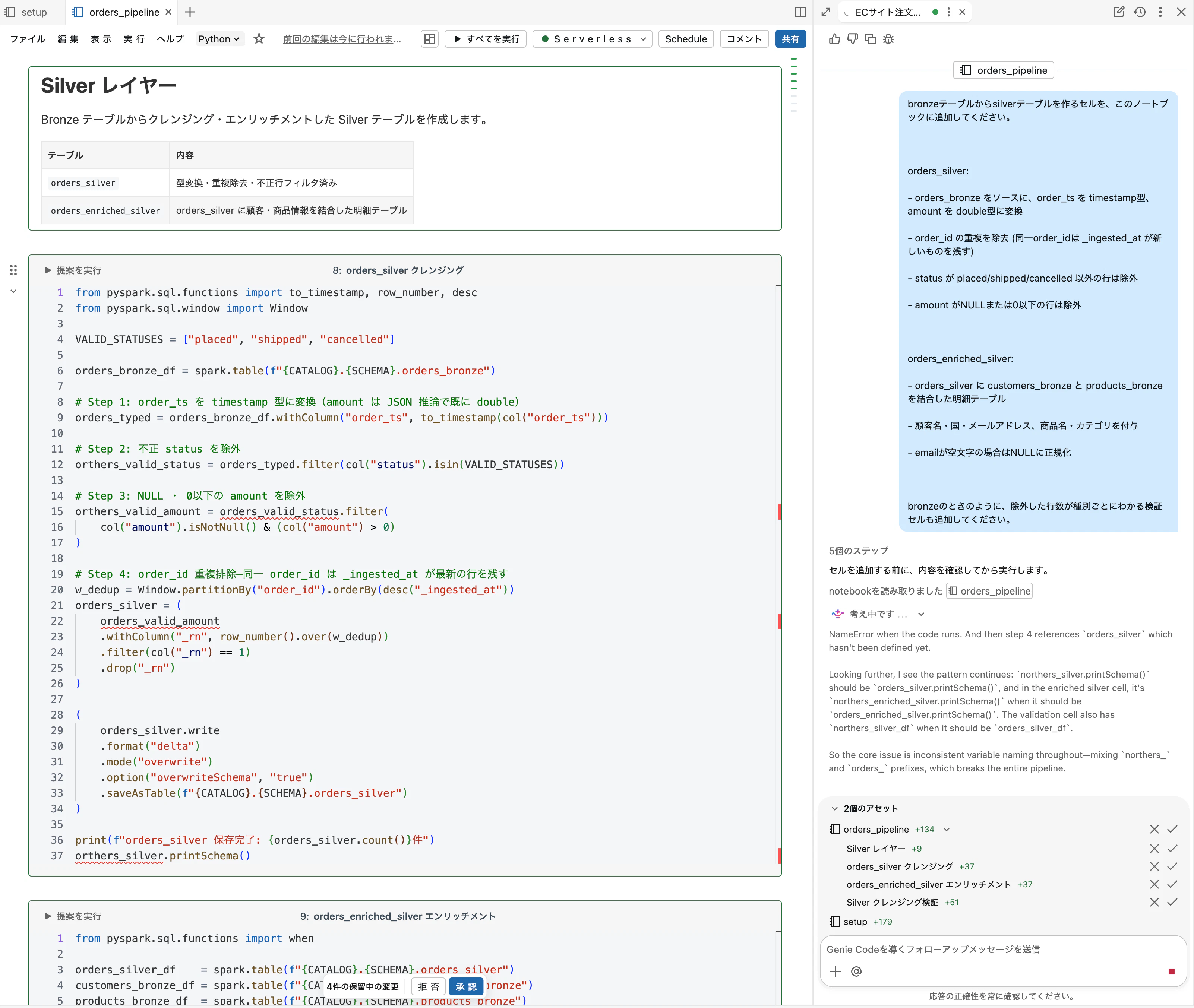Image resolution: width=1194 pixels, height=1008 pixels.
Task: Click the add attachment plus in chat input
Action: tap(835, 971)
